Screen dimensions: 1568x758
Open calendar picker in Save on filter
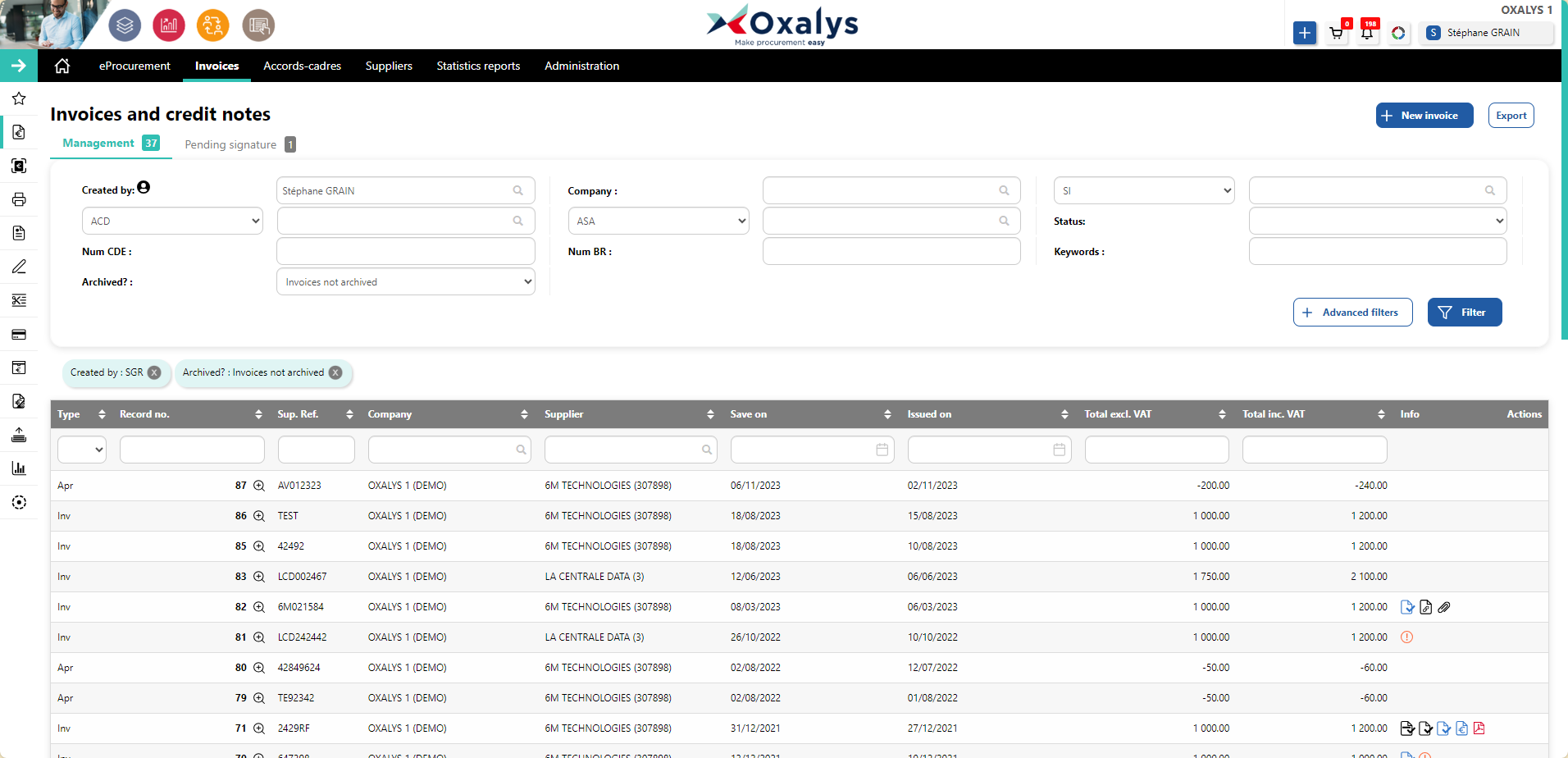pos(882,450)
